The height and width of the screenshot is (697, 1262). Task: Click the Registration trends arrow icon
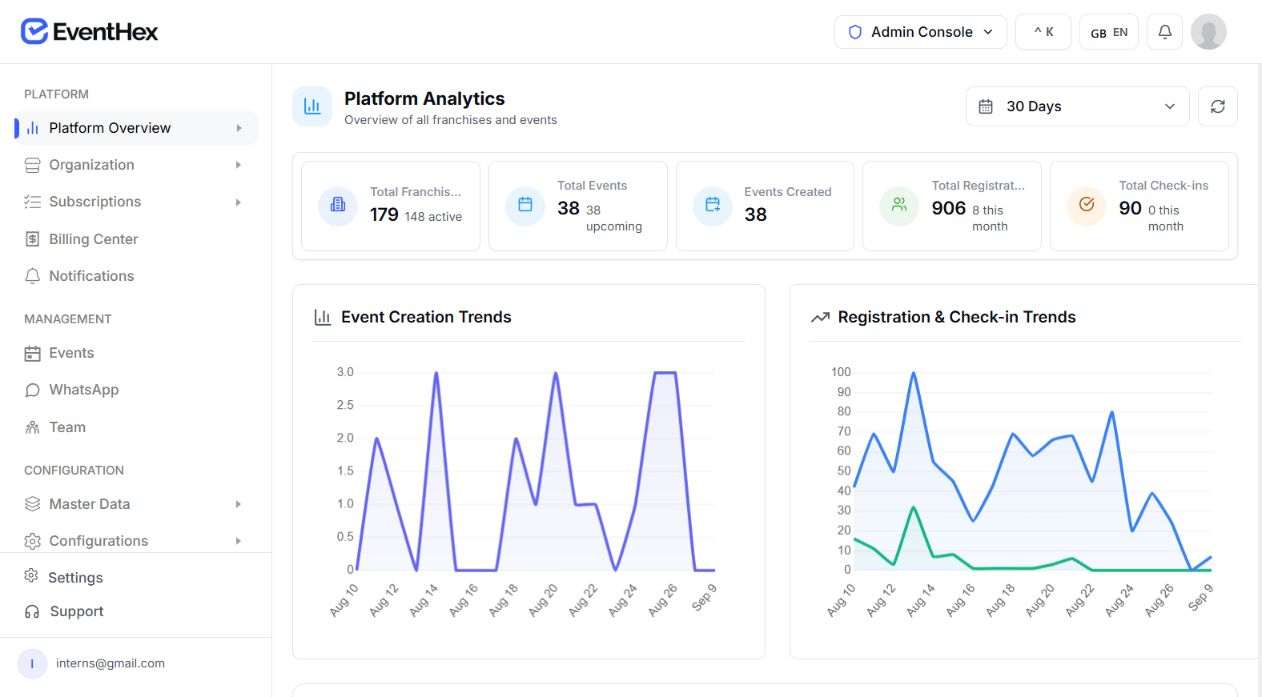coord(820,317)
